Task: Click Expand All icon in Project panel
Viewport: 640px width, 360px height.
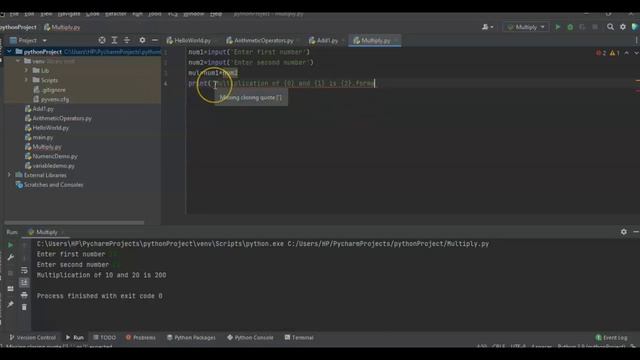Action: pos(114,40)
